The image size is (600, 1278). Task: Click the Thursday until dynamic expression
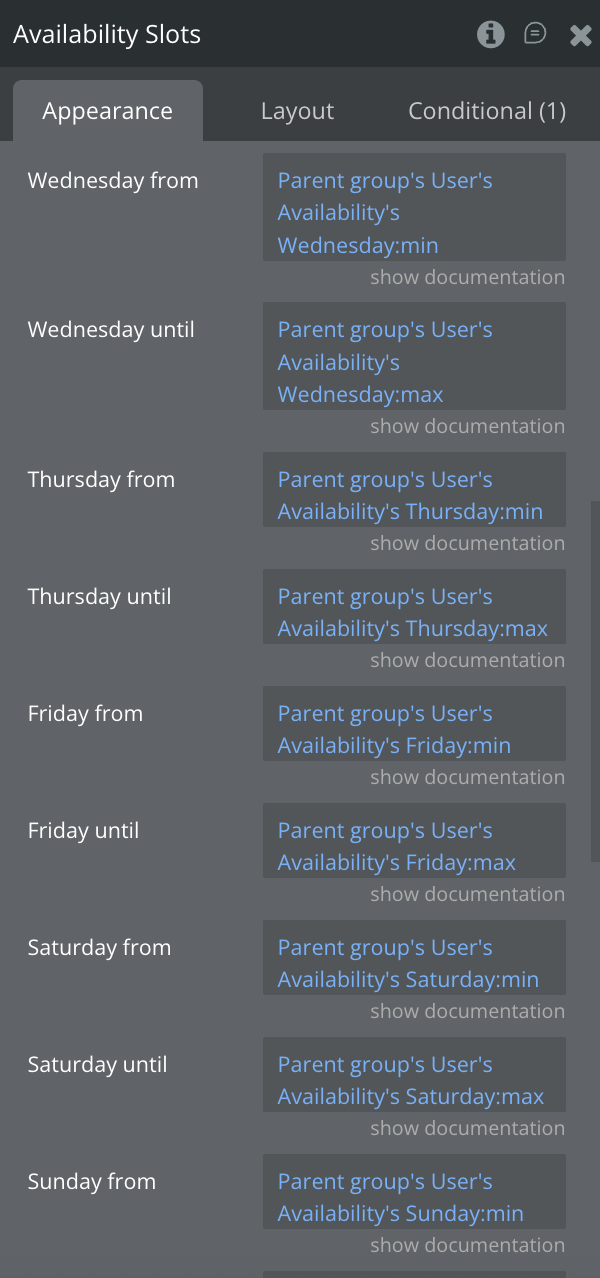coord(414,612)
